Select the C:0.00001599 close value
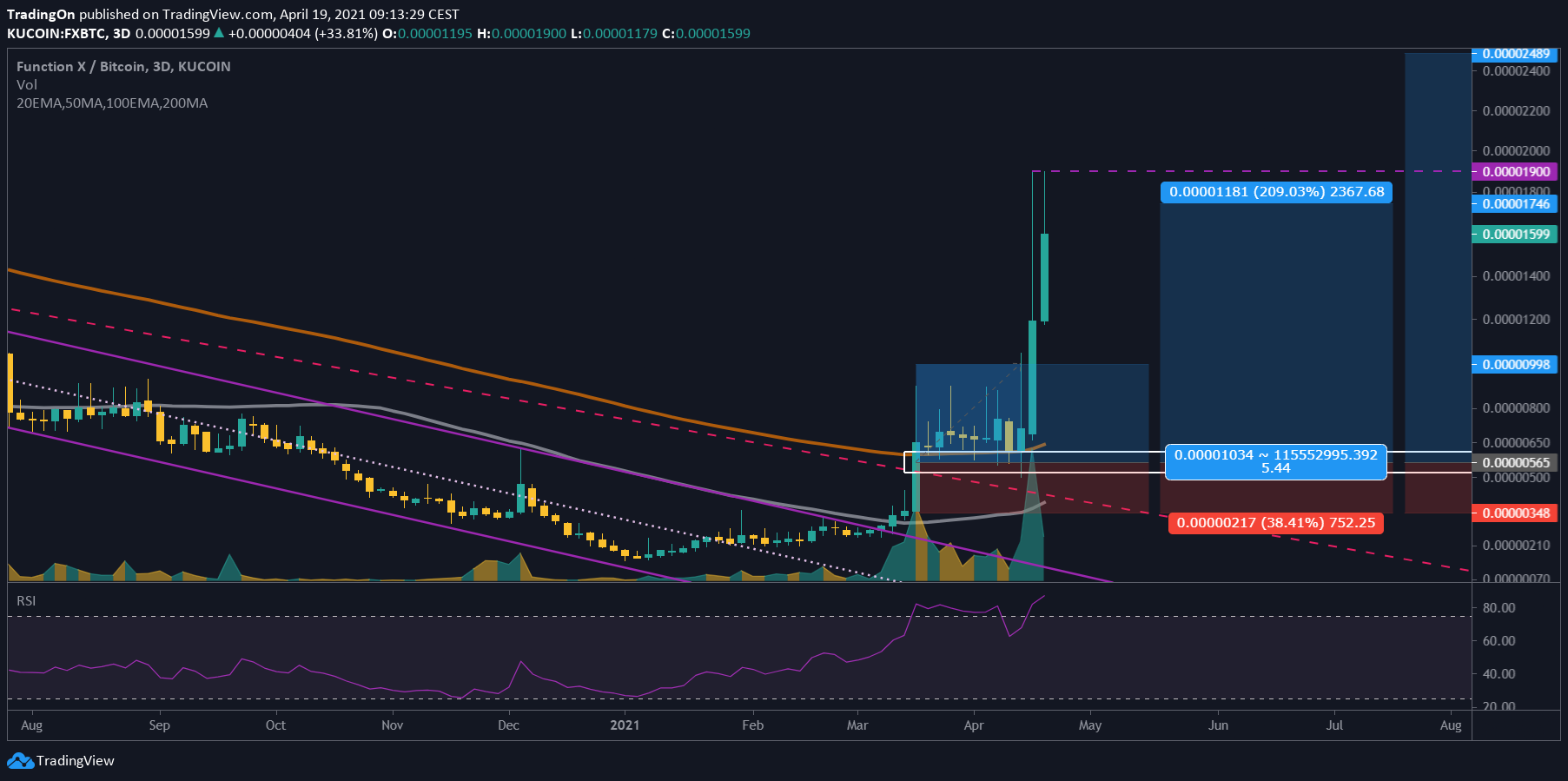This screenshot has width=1568, height=781. tap(706, 33)
